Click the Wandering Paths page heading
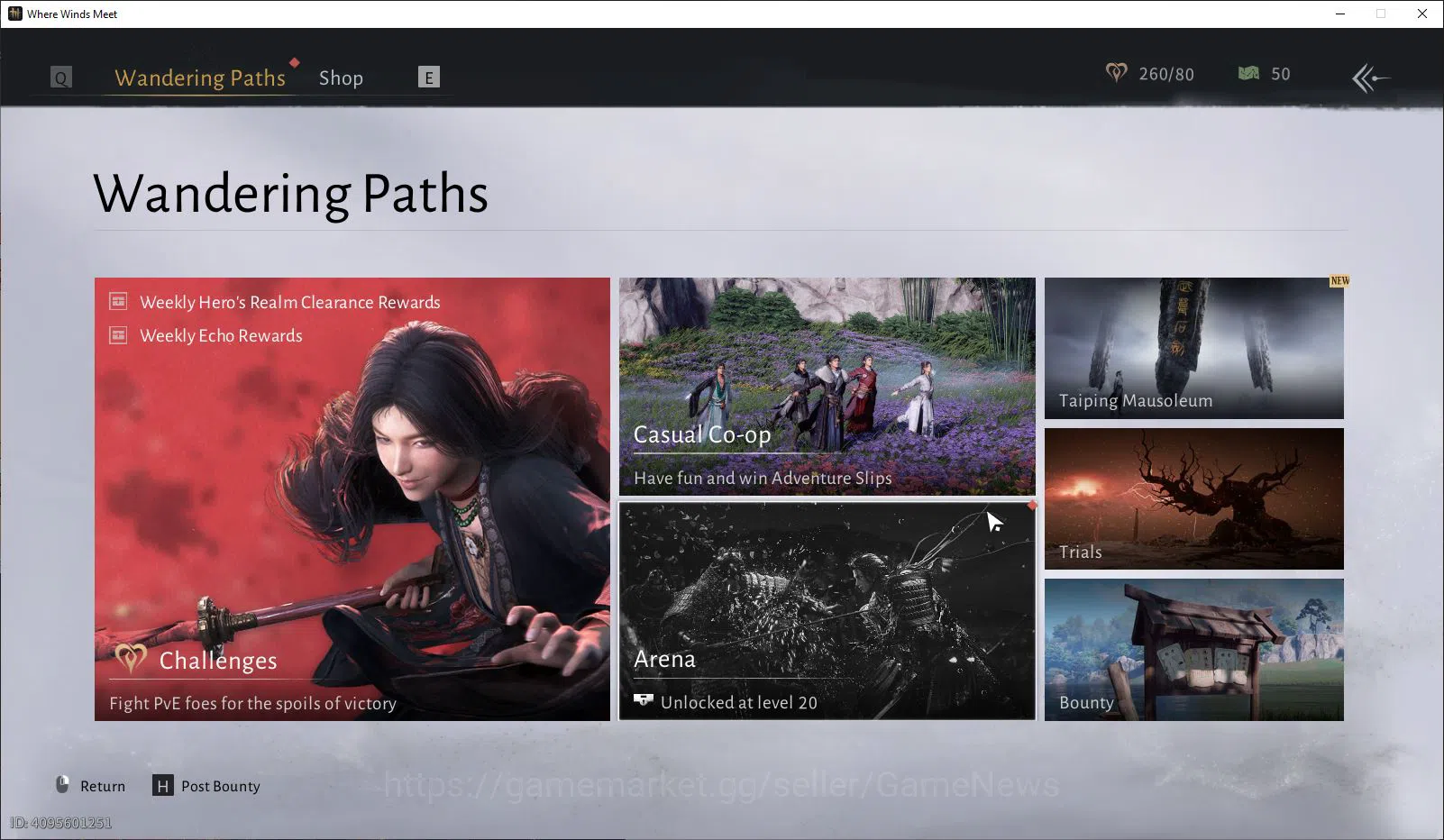Viewport: 1444px width, 840px height. coord(290,193)
